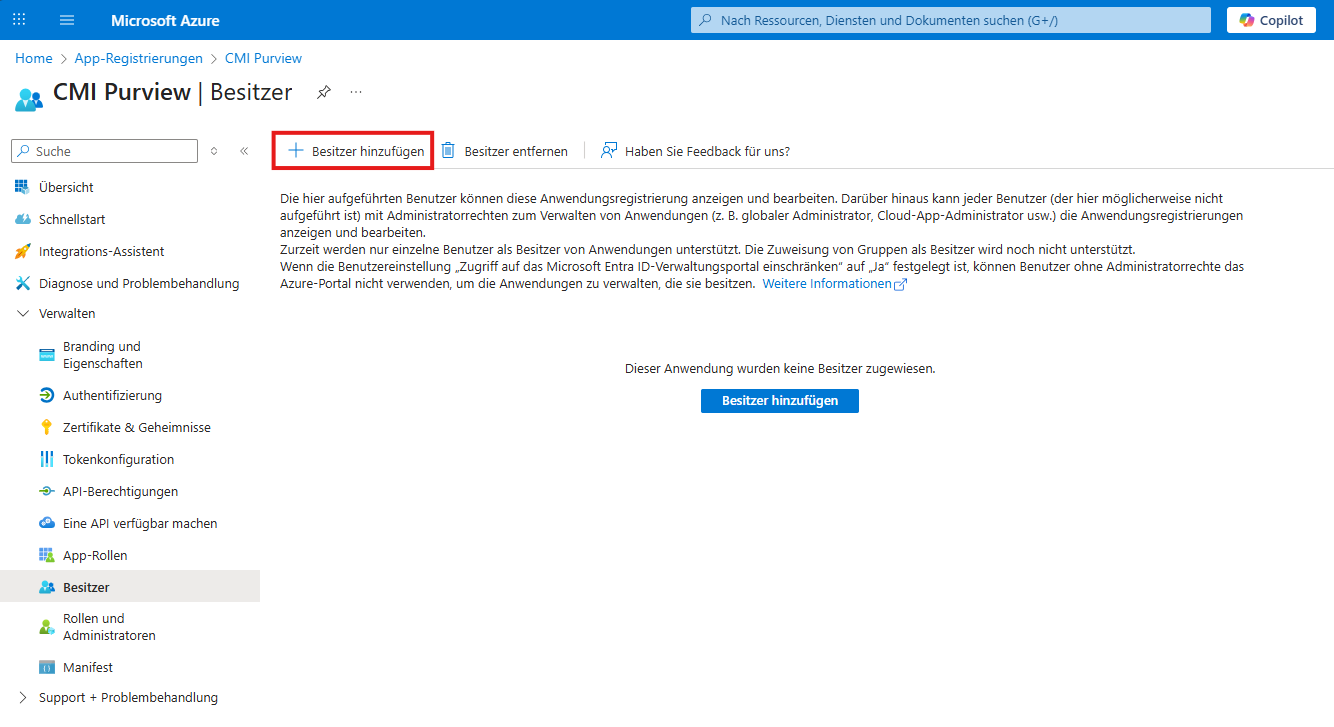Screen dimensions: 1334x727
Task: Open the Weitere Informationen link
Action: 826,284
